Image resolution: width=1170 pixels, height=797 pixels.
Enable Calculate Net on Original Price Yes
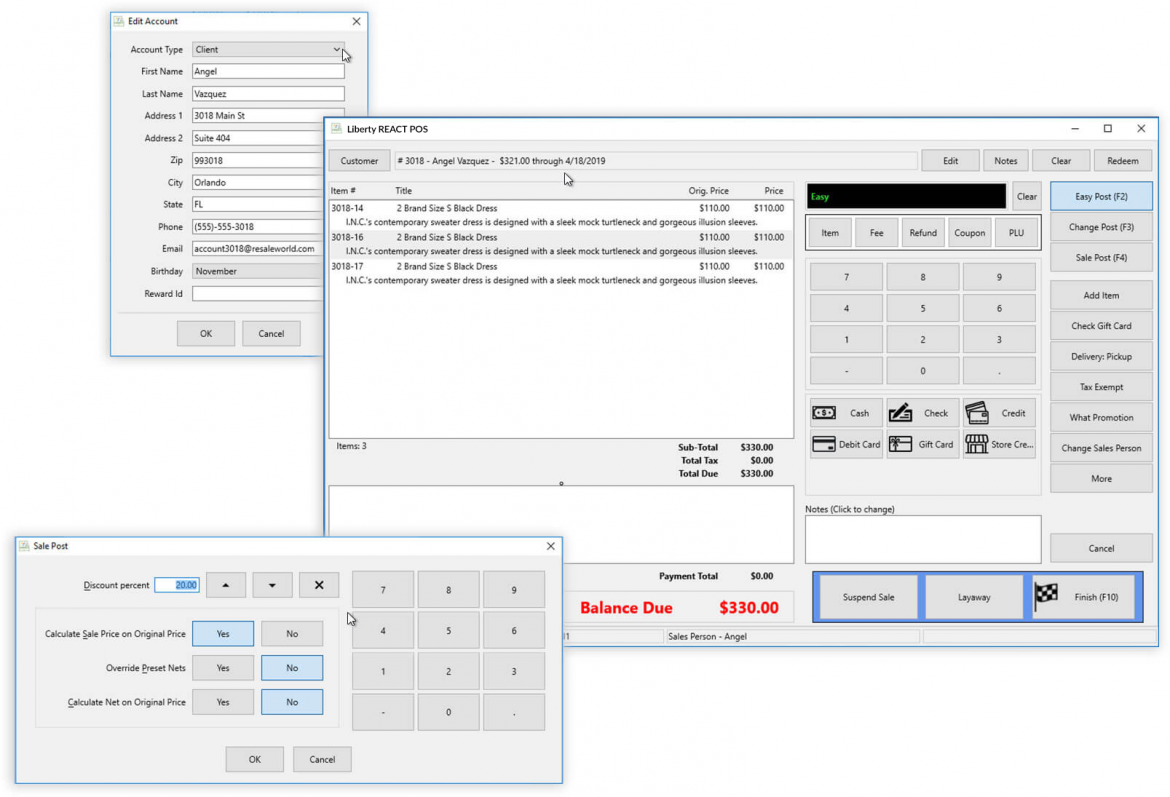point(223,702)
